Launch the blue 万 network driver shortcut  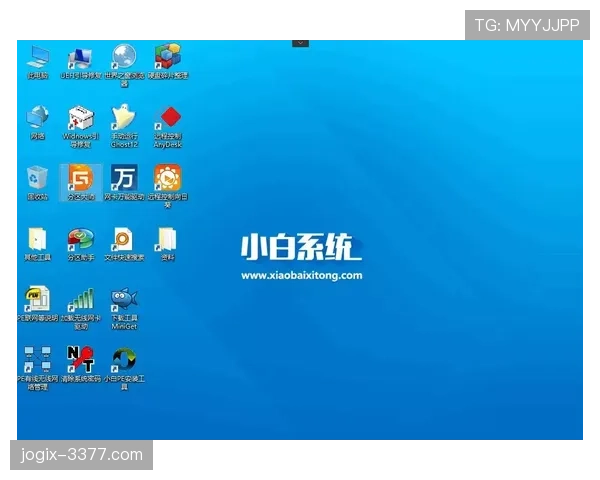tap(124, 183)
